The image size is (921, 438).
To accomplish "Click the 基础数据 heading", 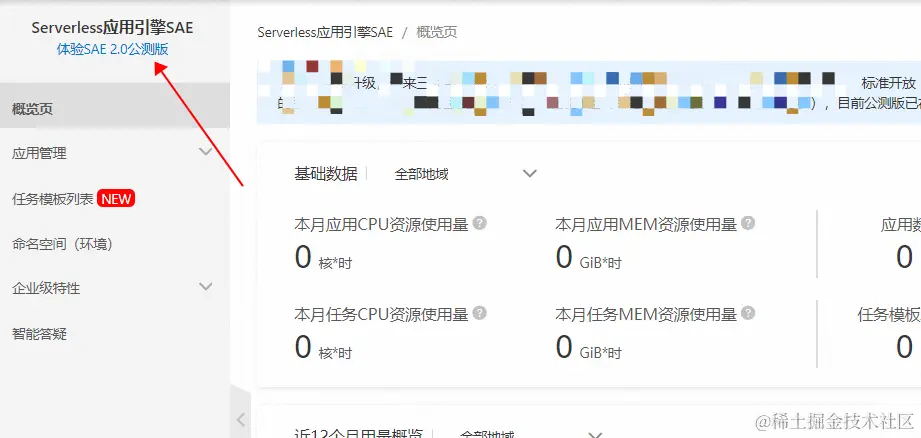I will [x=326, y=174].
